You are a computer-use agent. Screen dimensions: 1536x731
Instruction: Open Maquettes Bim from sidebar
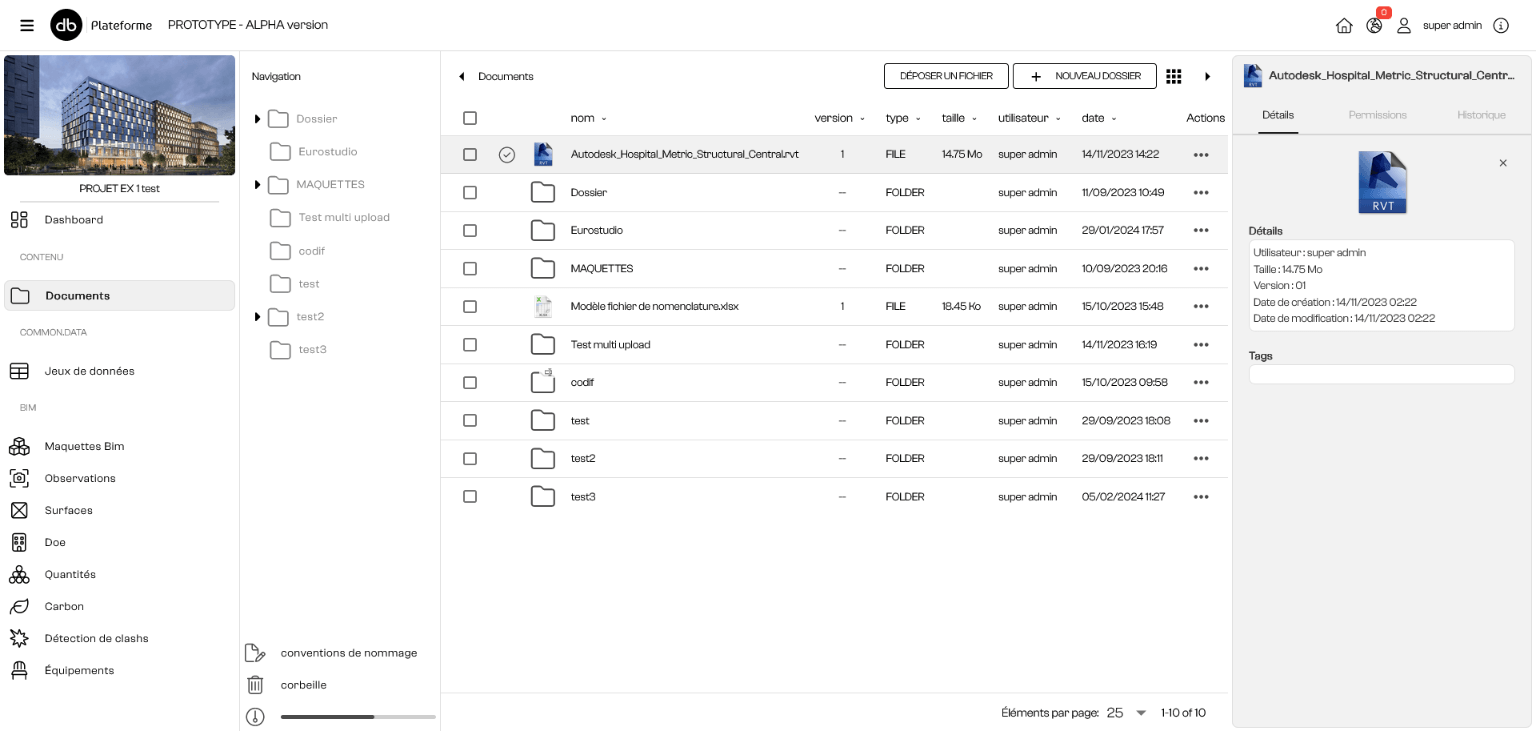(84, 446)
